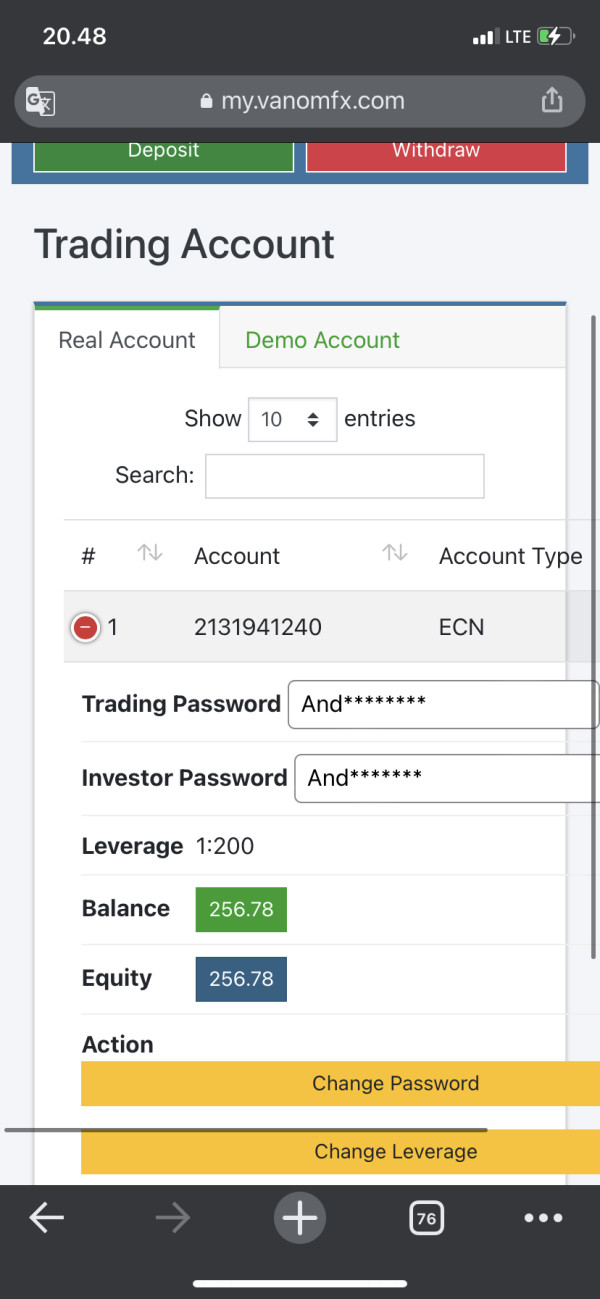Collapse row 1 with red minus icon
The height and width of the screenshot is (1299, 600).
86,627
